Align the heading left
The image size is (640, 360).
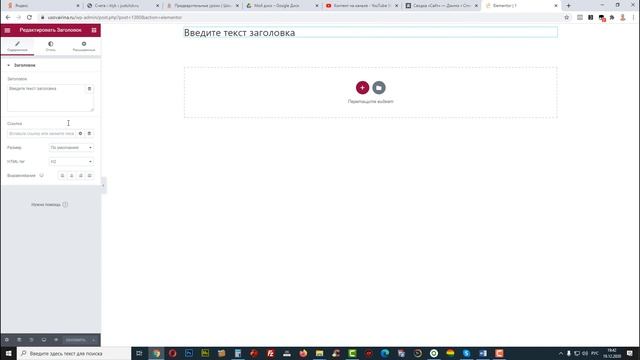coord(62,176)
